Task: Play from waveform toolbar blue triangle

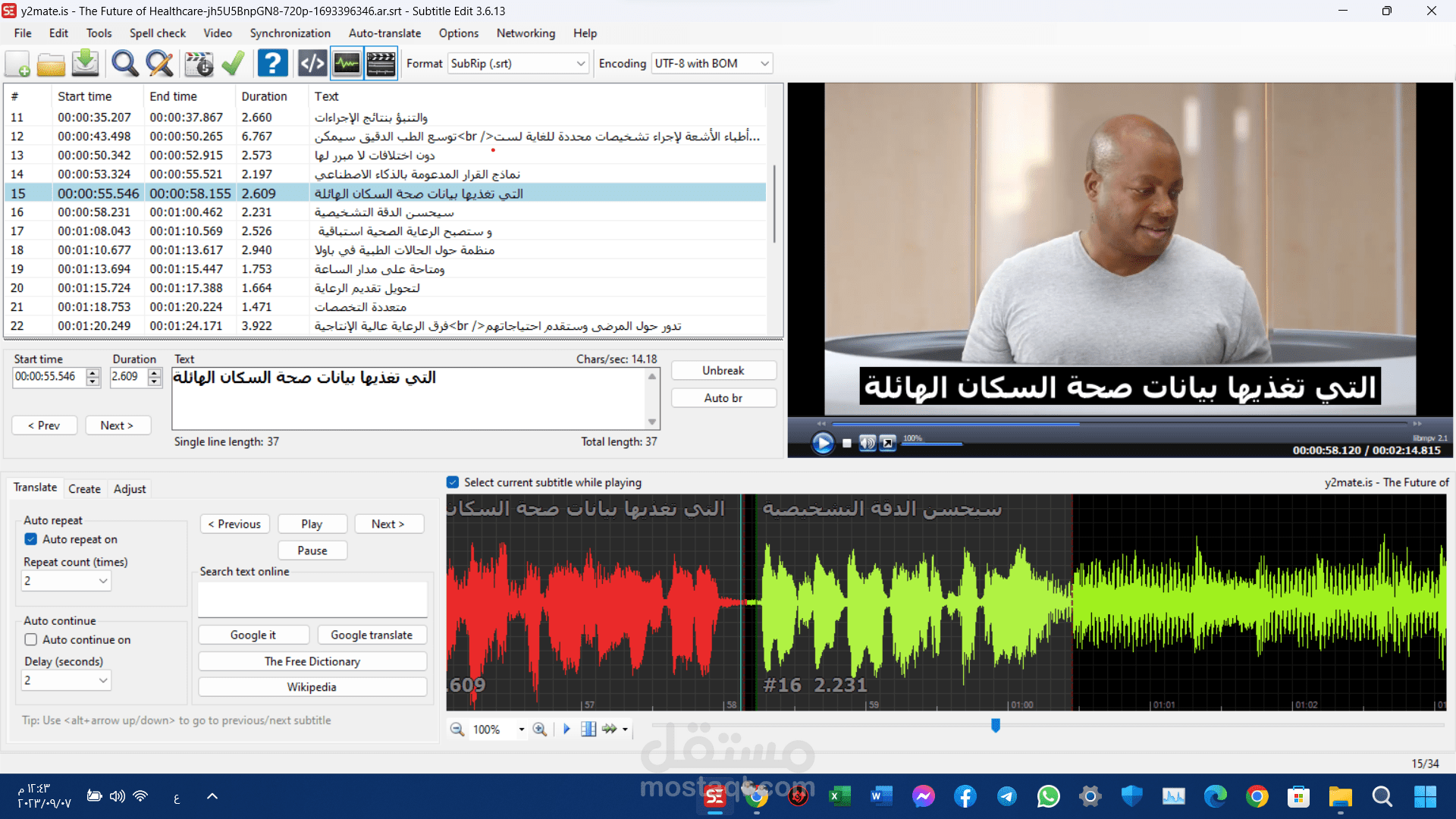Action: click(566, 730)
